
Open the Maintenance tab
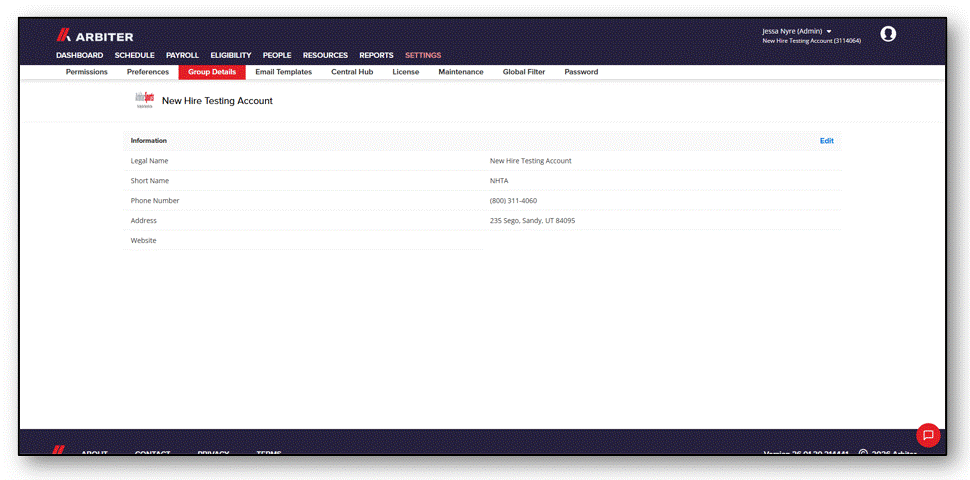tap(461, 72)
